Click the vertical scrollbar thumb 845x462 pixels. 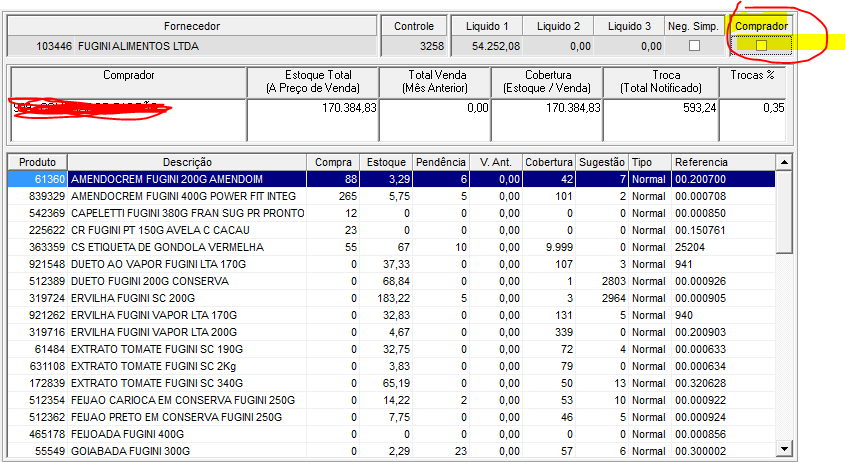(784, 211)
